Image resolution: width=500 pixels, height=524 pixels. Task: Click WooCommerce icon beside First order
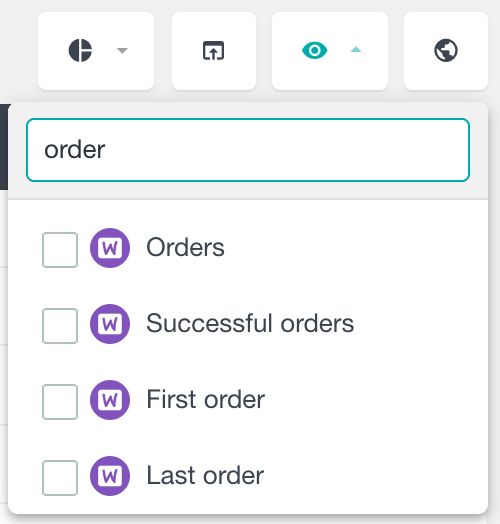click(x=110, y=400)
